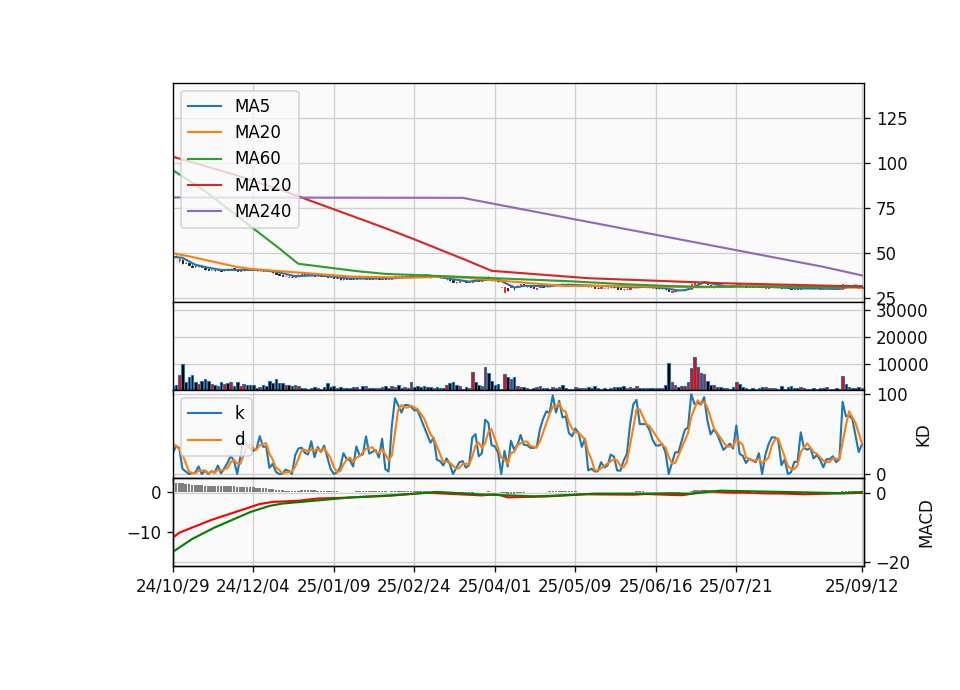This screenshot has width=960, height=690.
Task: Click the MA120 legend label
Action: (263, 185)
